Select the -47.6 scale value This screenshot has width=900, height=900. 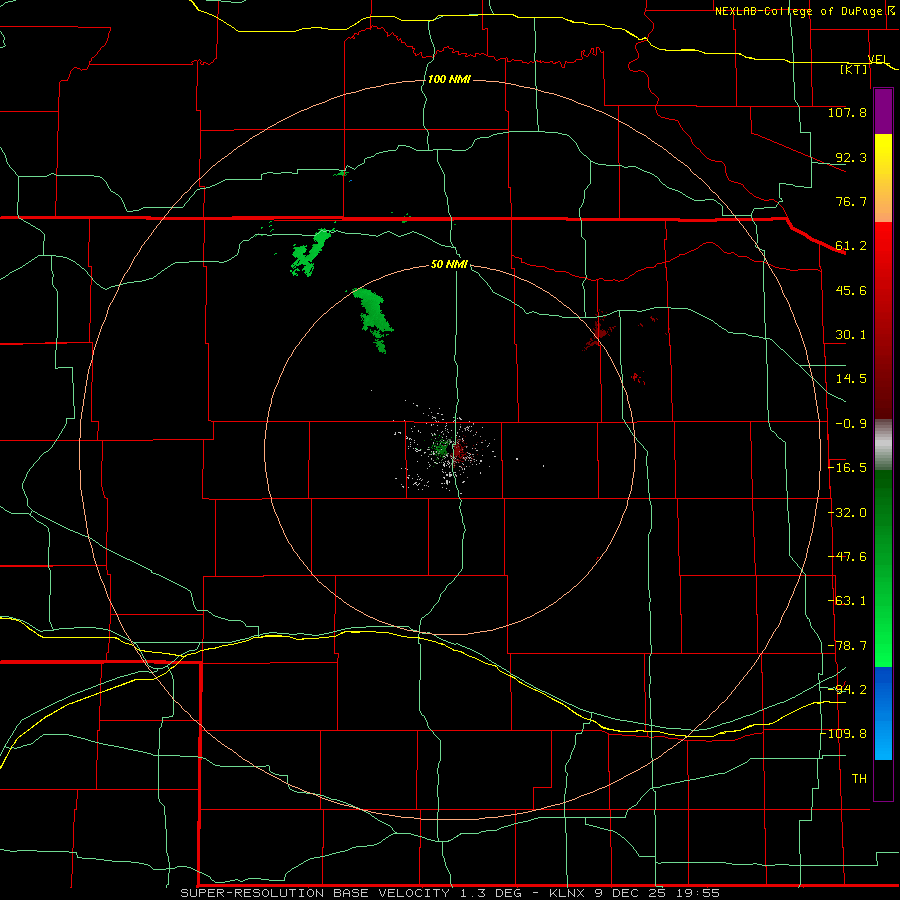(x=847, y=557)
